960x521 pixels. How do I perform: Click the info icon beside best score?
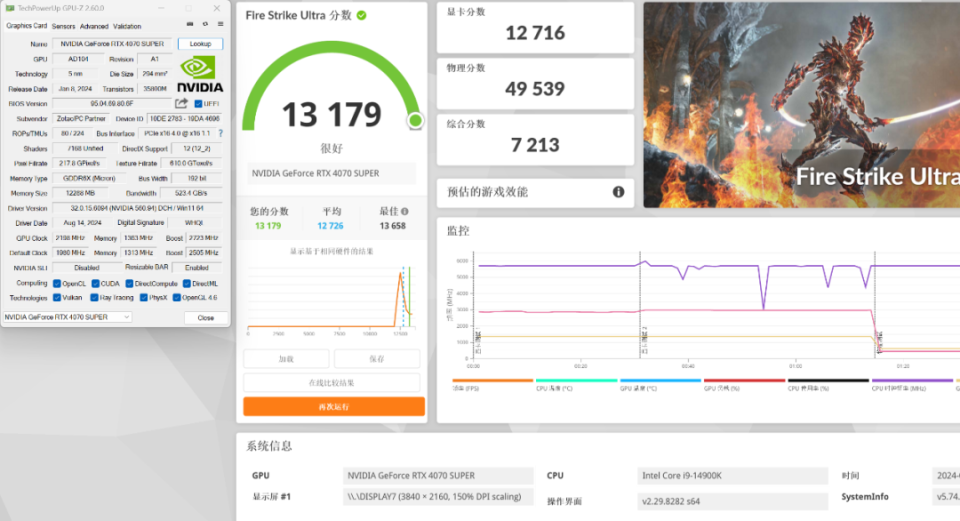click(405, 211)
